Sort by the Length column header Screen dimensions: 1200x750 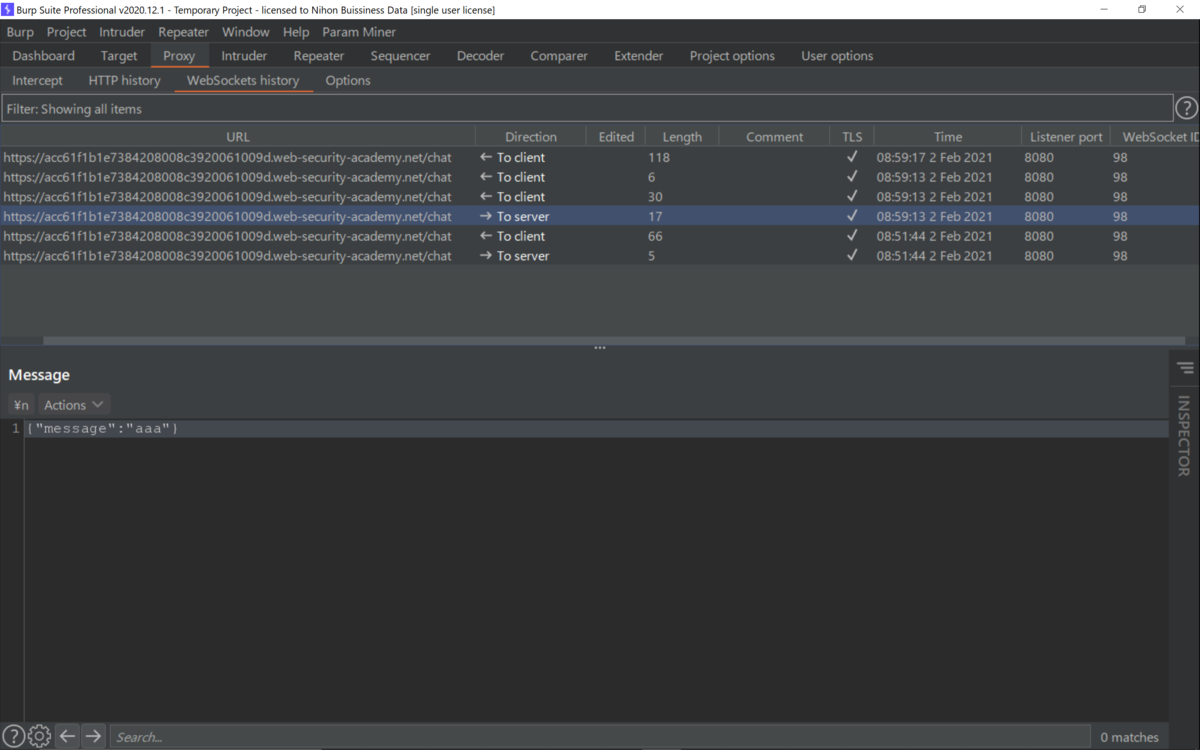(682, 137)
